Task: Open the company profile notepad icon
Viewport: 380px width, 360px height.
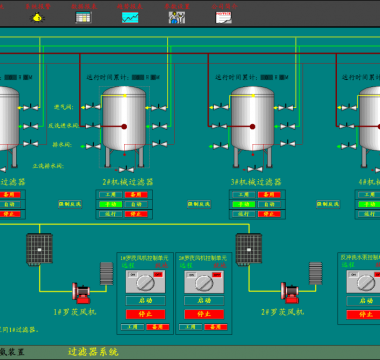Action: (x=224, y=17)
